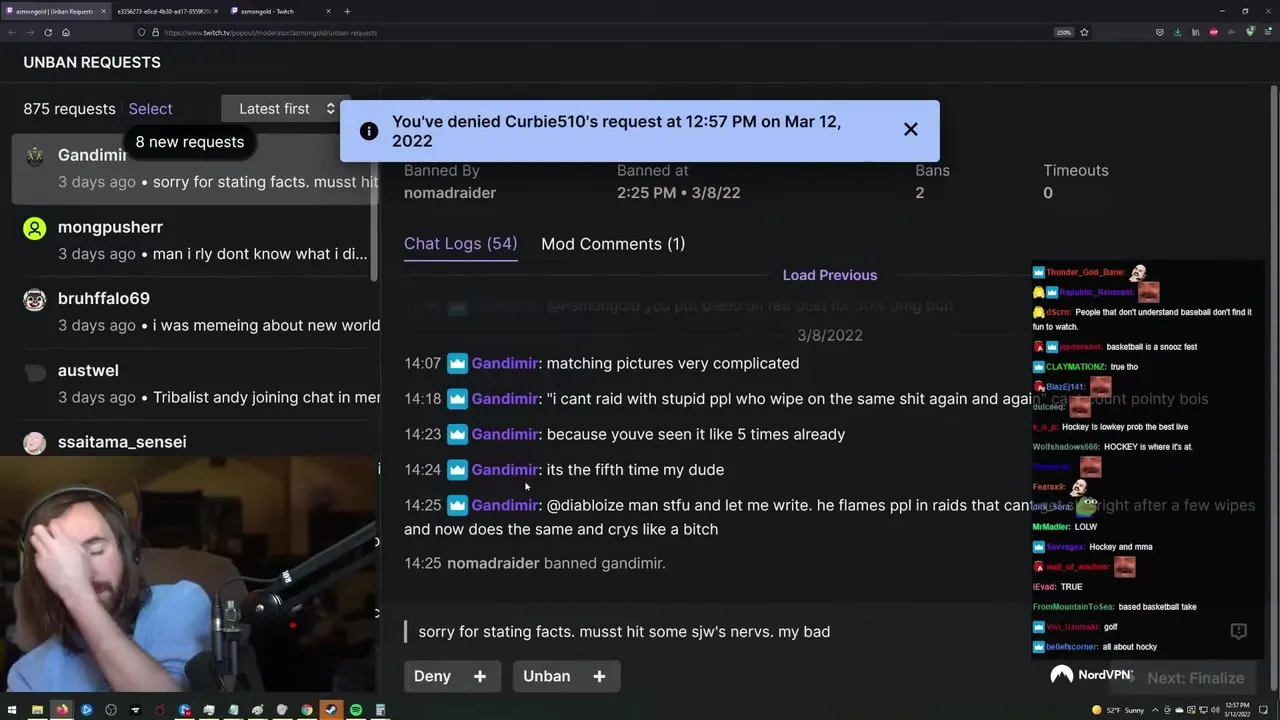Click the broadcaster badge on the 14:18 message
Viewport: 1280px width, 720px height.
click(x=457, y=399)
